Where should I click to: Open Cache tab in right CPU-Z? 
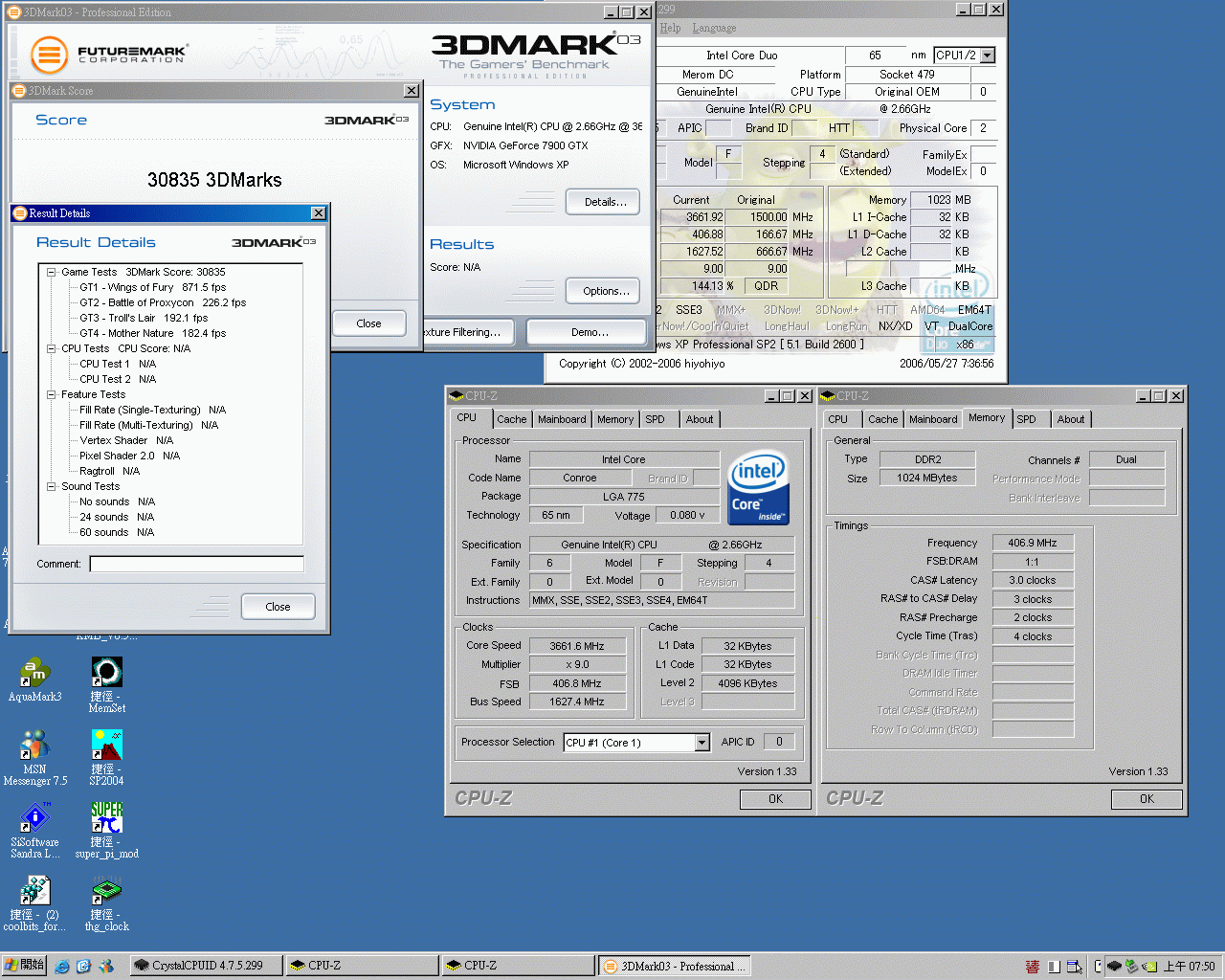882,419
